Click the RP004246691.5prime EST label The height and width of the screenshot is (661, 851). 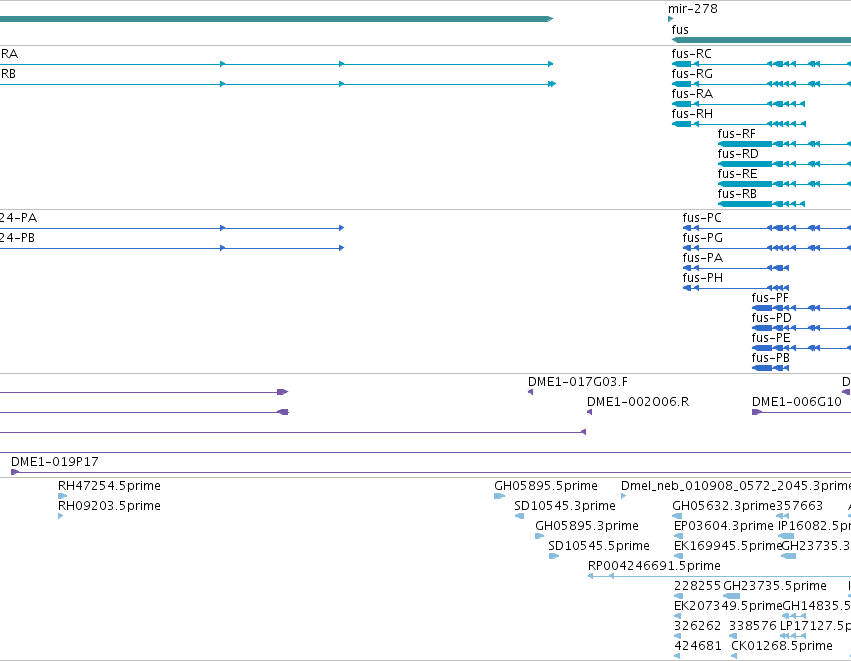click(x=654, y=566)
